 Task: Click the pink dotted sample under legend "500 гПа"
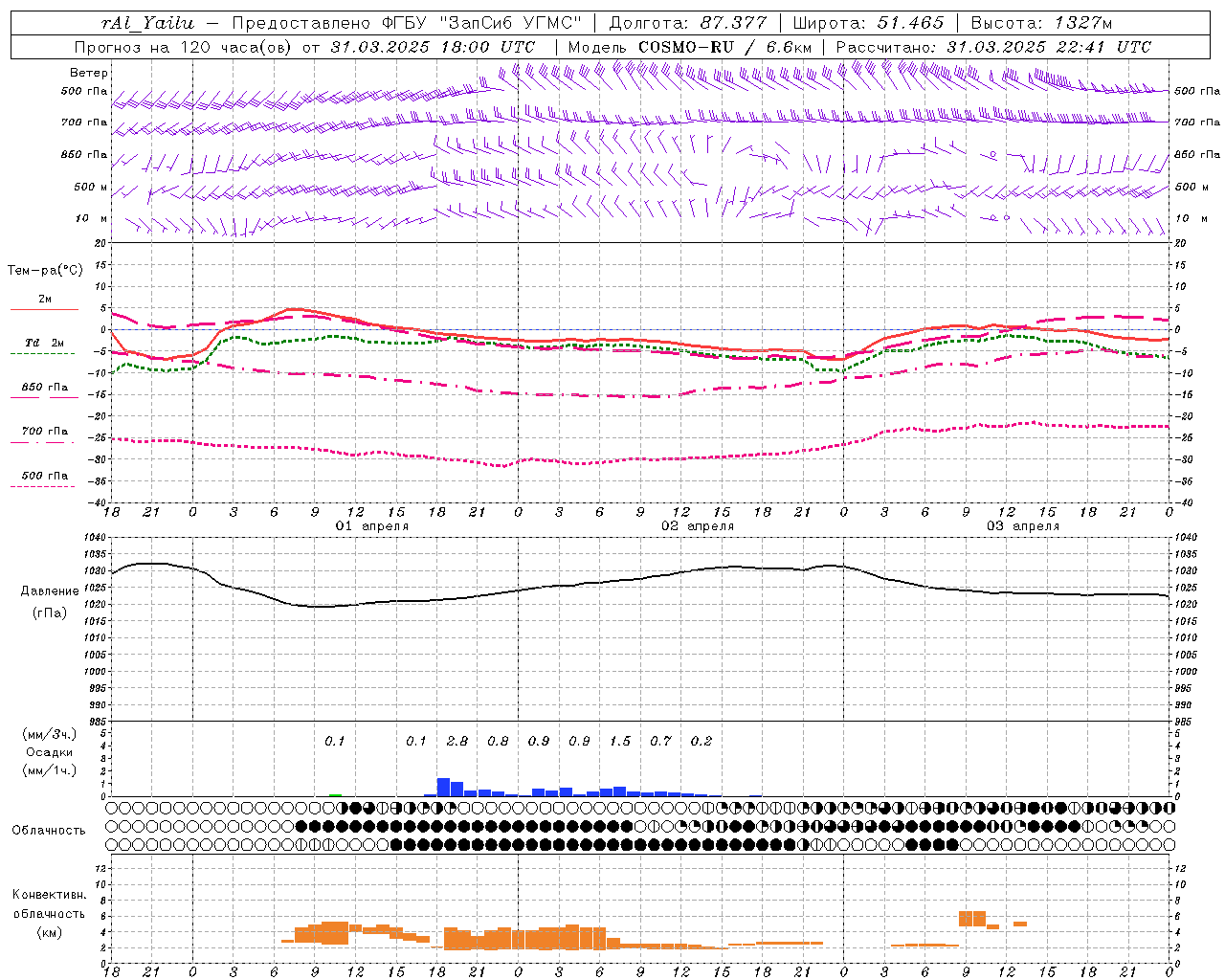point(42,486)
